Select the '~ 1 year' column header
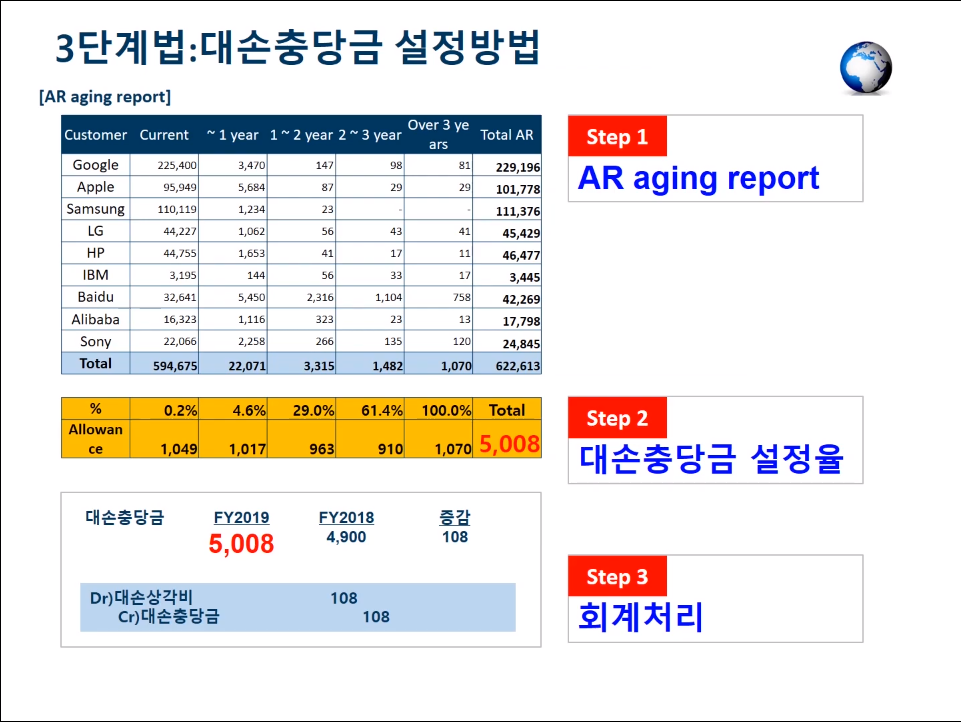The height and width of the screenshot is (722, 961). 233,135
